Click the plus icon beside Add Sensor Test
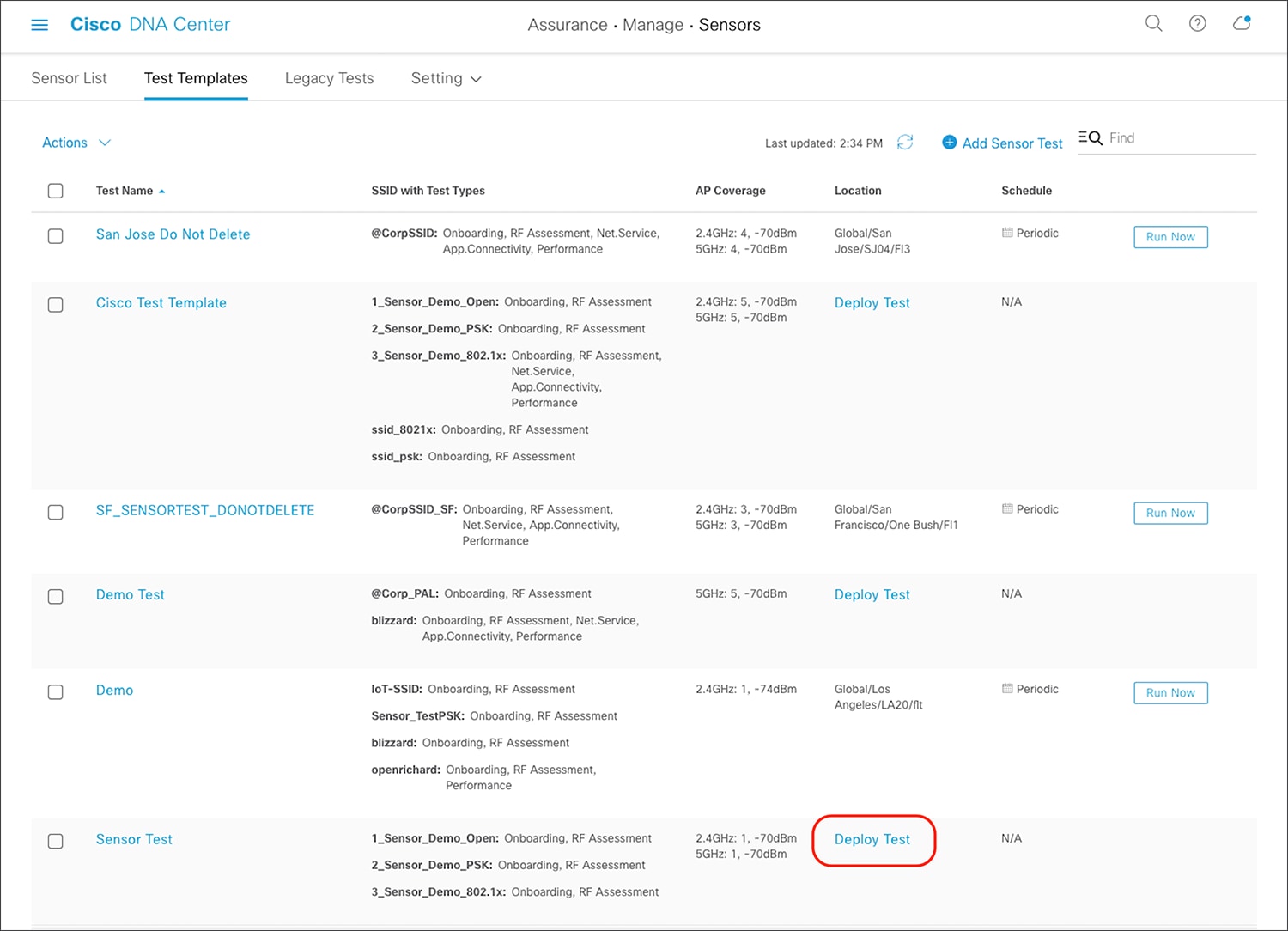The height and width of the screenshot is (931, 1288). click(x=949, y=143)
